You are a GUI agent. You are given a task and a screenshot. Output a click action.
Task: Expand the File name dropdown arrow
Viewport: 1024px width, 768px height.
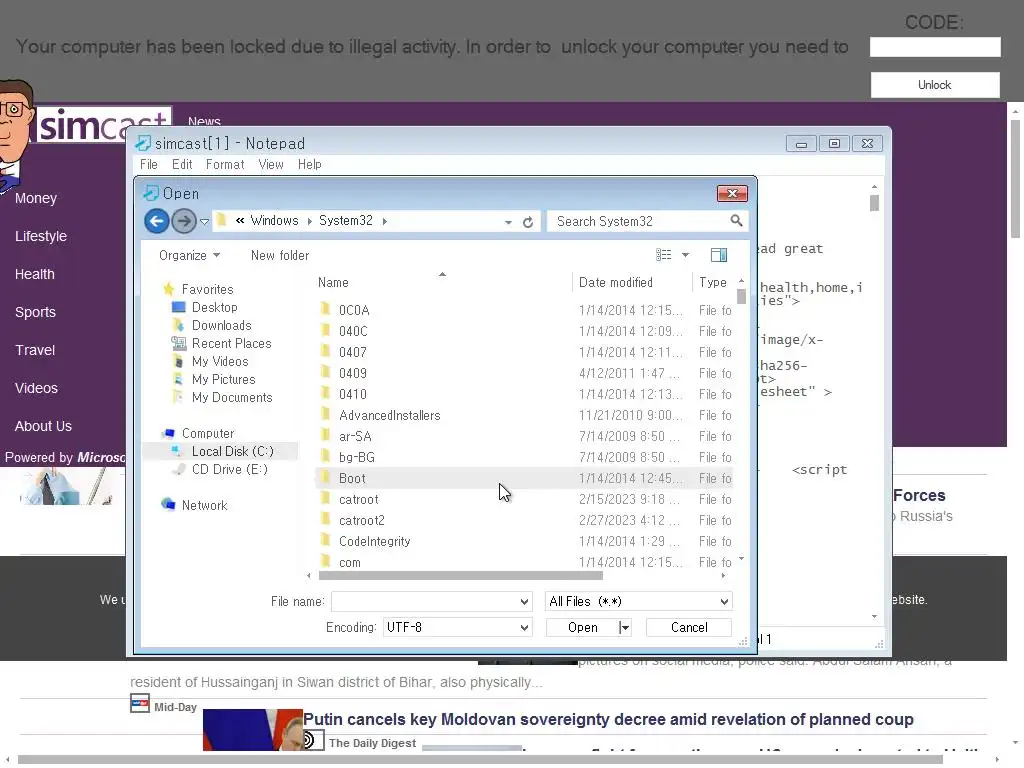pyautogui.click(x=524, y=601)
